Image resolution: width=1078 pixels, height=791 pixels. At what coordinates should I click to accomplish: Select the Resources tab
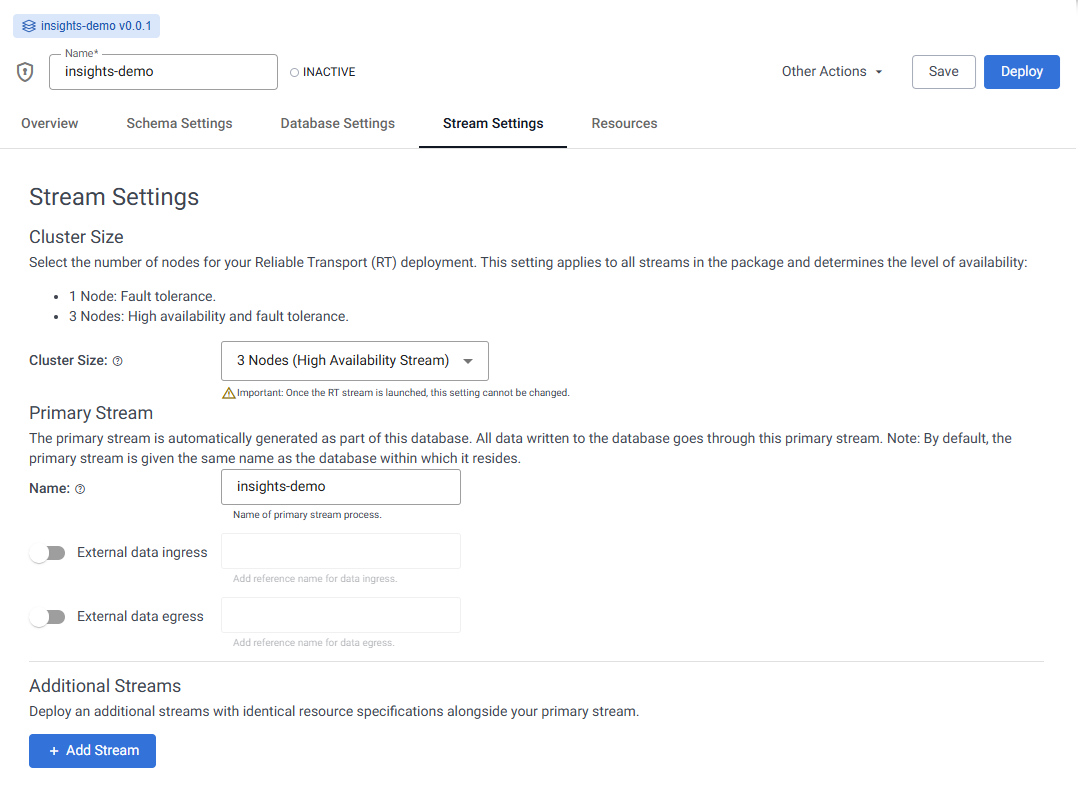coord(624,124)
